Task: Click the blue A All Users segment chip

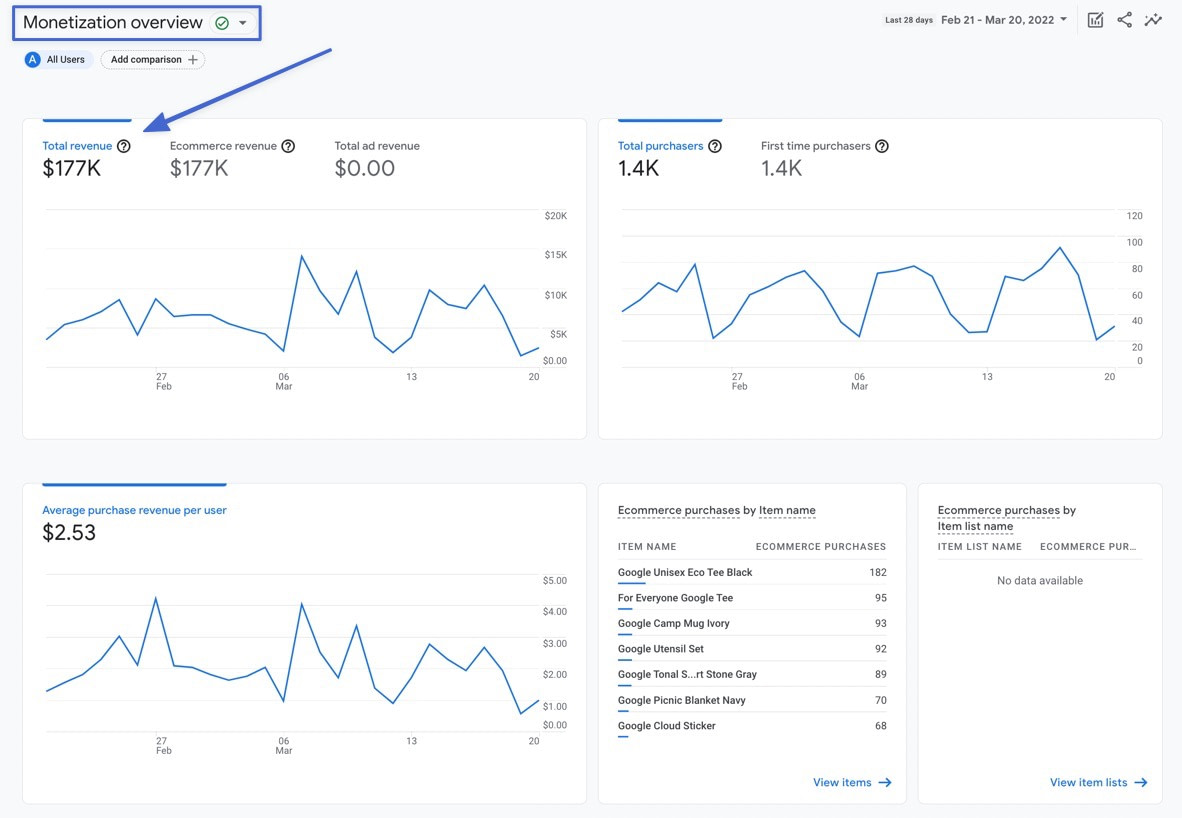Action: [55, 59]
